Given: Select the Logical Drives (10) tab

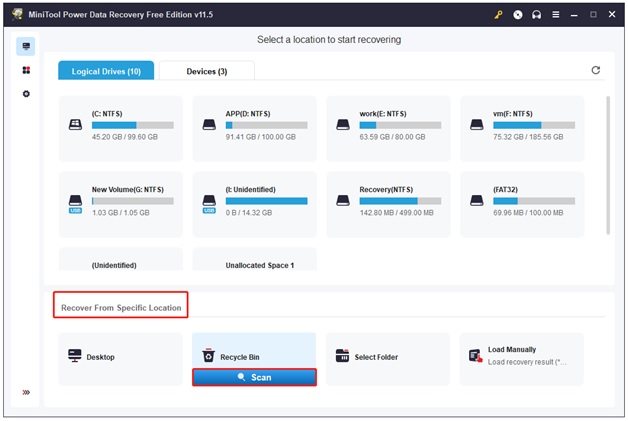Looking at the screenshot, I should pyautogui.click(x=105, y=71).
